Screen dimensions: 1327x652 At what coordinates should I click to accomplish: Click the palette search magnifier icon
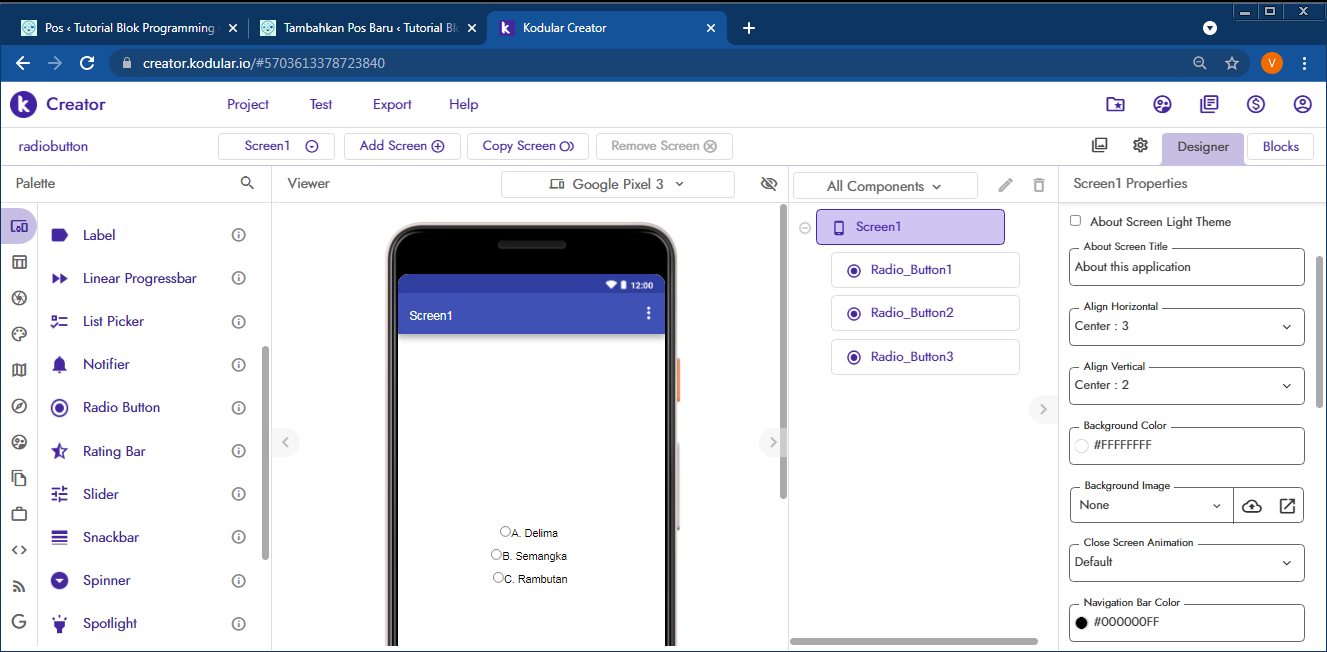[x=247, y=183]
